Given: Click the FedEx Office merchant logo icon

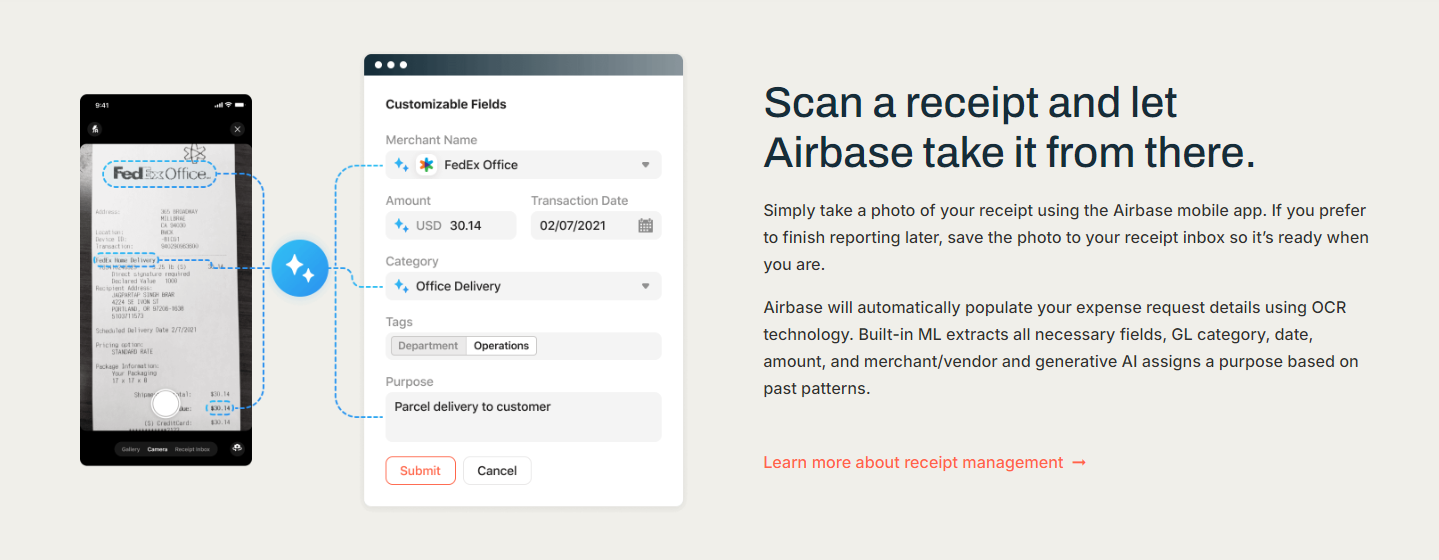Looking at the screenshot, I should [x=426, y=165].
